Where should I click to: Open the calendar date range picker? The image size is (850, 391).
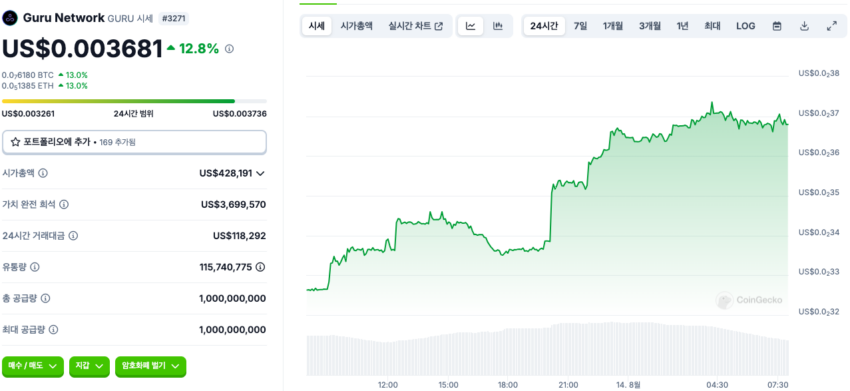coord(777,26)
